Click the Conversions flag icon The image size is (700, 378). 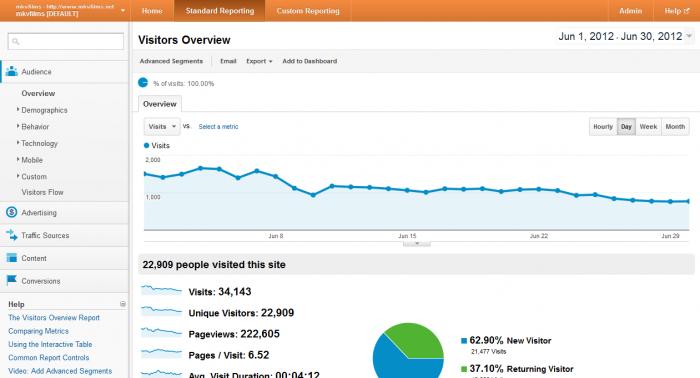(x=12, y=280)
